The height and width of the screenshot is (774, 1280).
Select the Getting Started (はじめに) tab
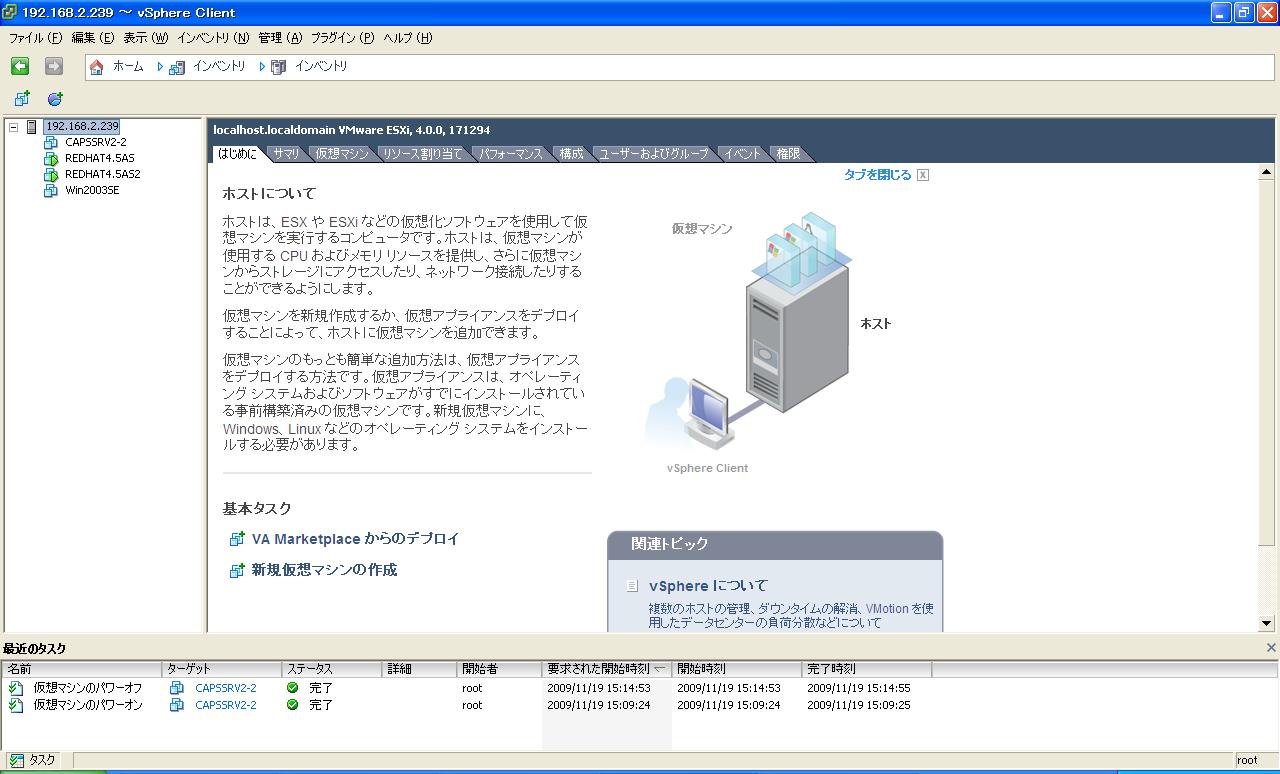click(x=237, y=154)
